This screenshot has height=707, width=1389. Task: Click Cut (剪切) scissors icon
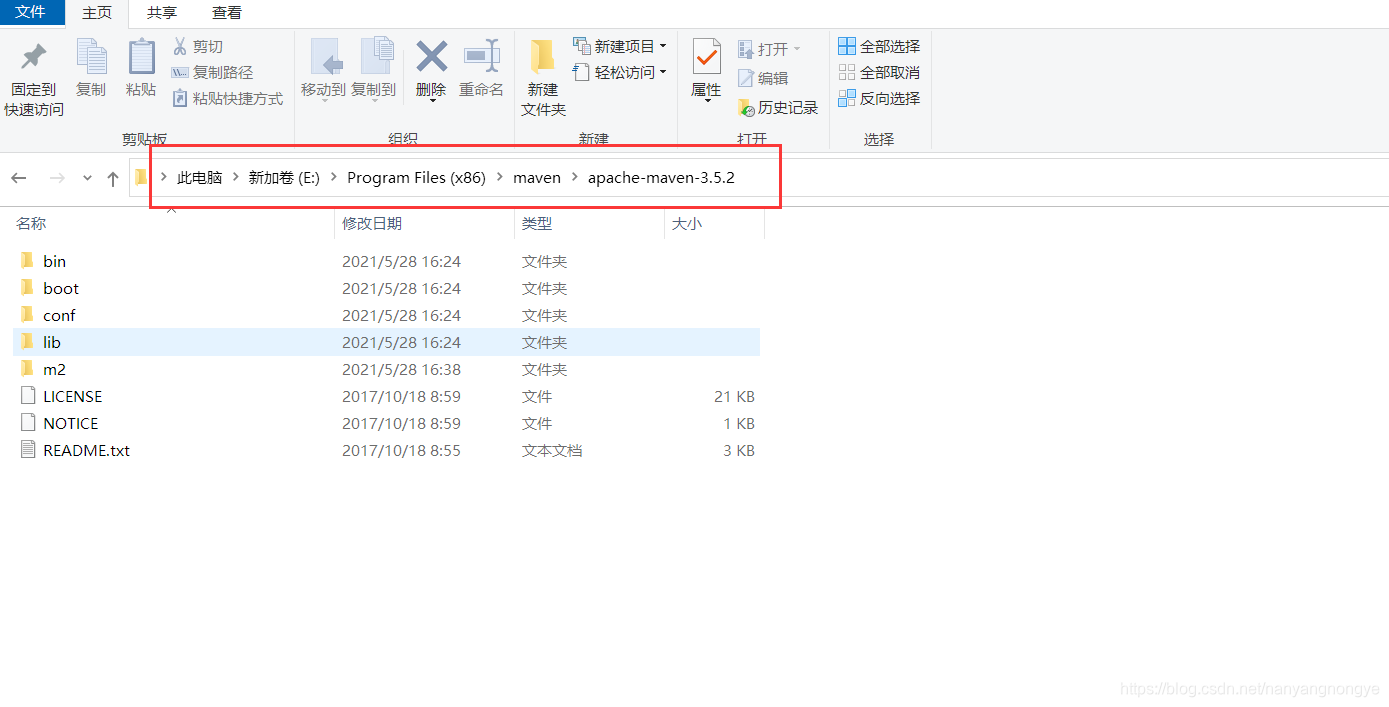pos(180,46)
